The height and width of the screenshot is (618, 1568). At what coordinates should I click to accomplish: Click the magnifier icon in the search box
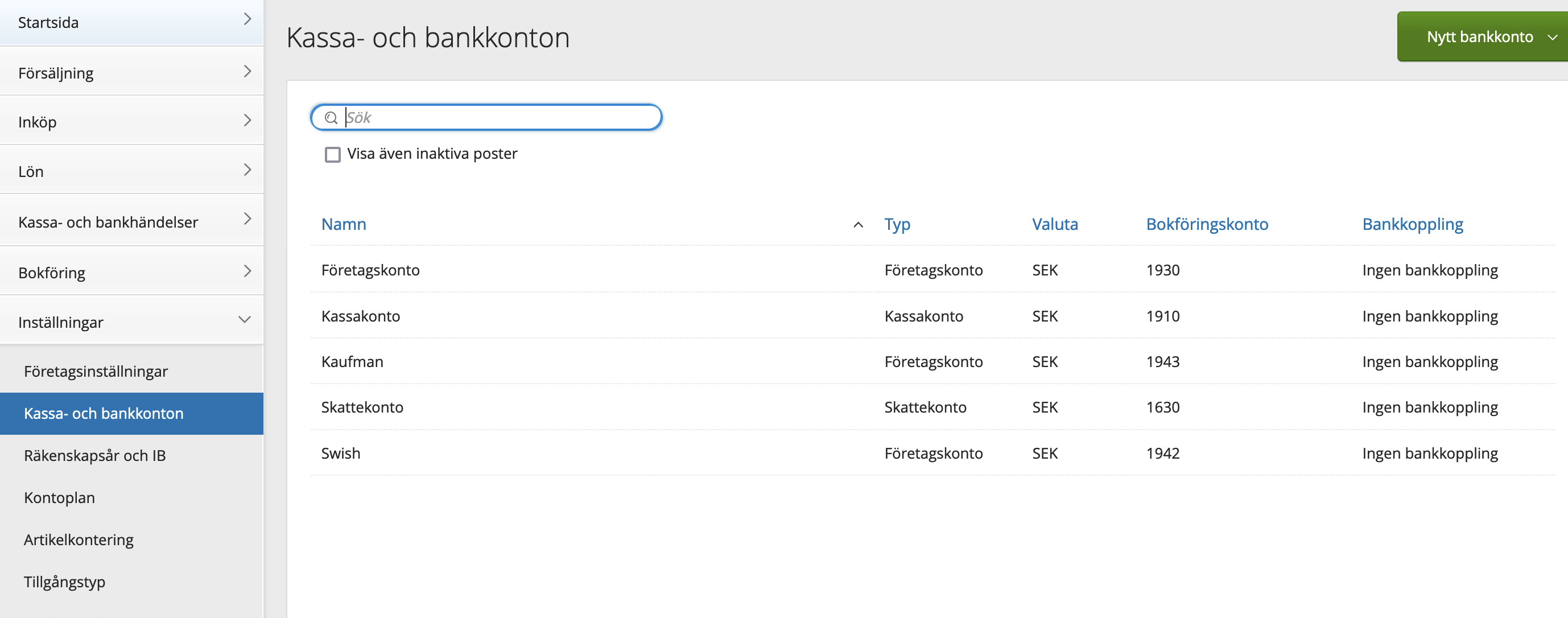point(331,118)
